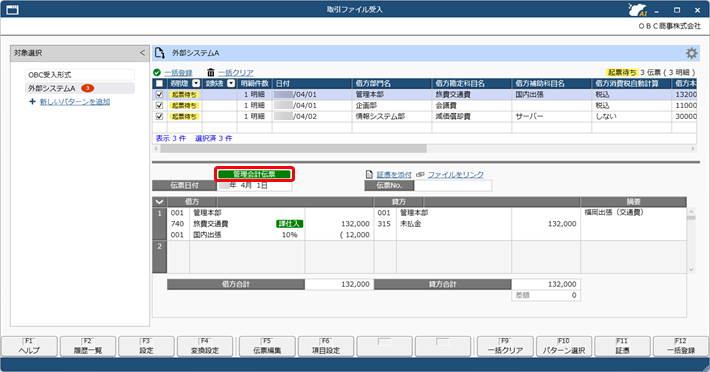Open the filter dropdown on the second column header
Viewport: 710px width, 372px height.
[x=231, y=83]
